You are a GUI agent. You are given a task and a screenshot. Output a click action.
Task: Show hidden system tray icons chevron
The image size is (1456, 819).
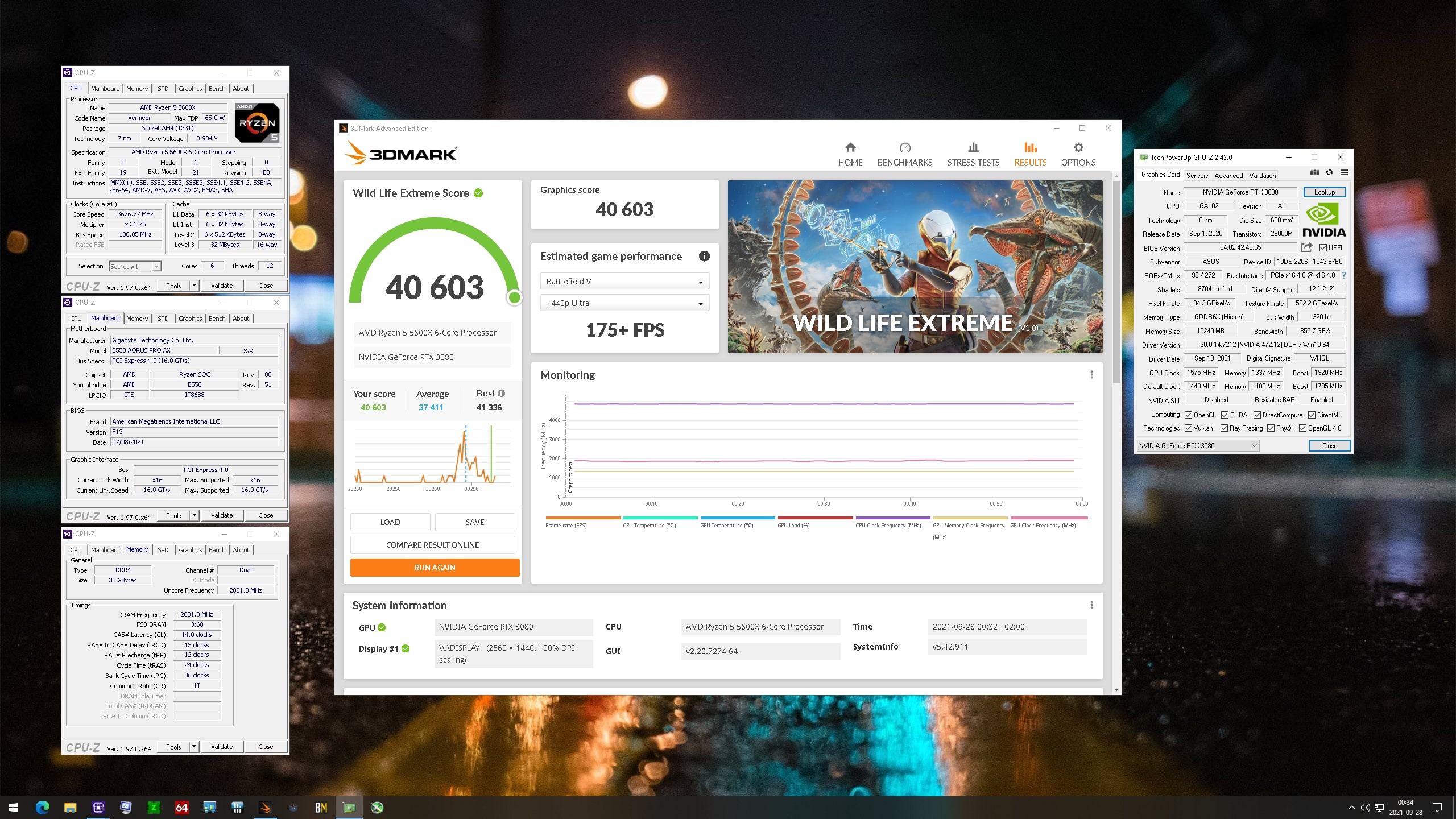pos(1352,808)
